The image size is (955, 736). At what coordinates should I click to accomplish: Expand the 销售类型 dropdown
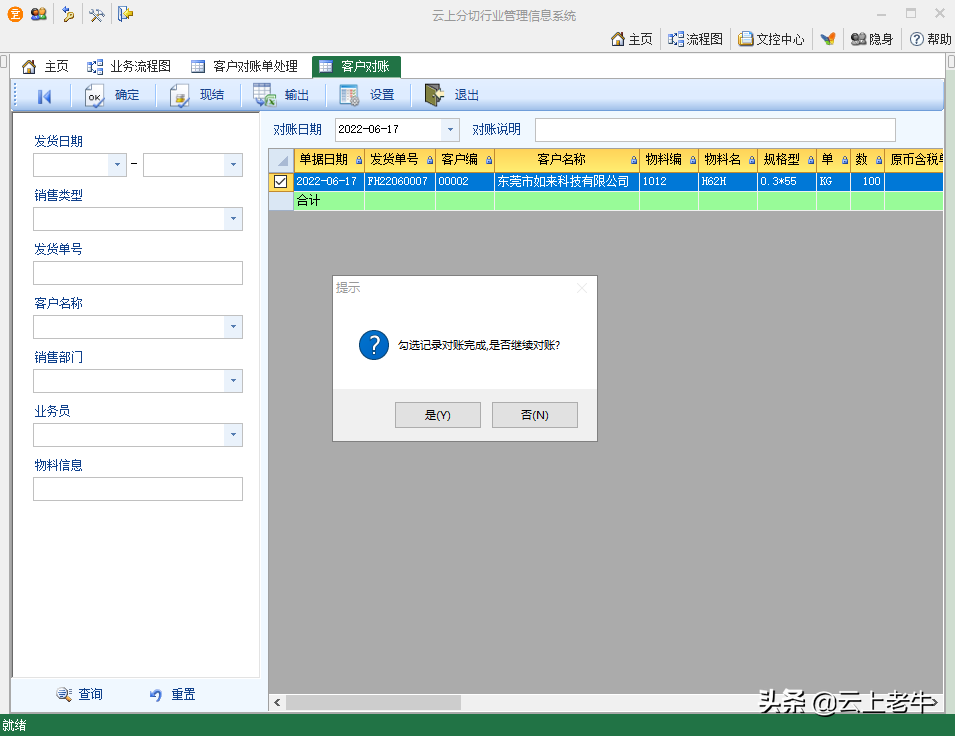click(233, 219)
